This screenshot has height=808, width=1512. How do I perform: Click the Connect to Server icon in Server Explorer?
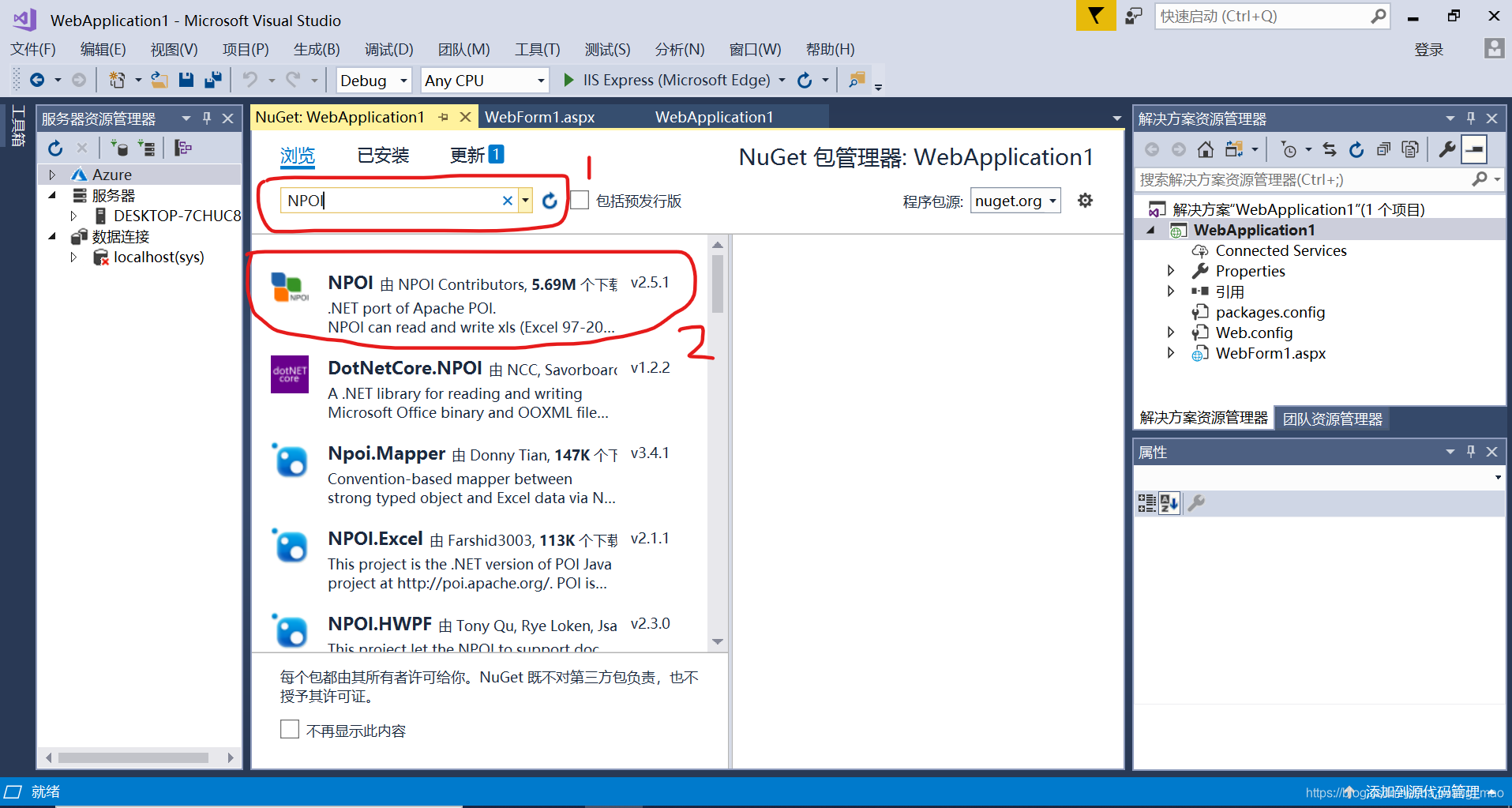coord(146,148)
